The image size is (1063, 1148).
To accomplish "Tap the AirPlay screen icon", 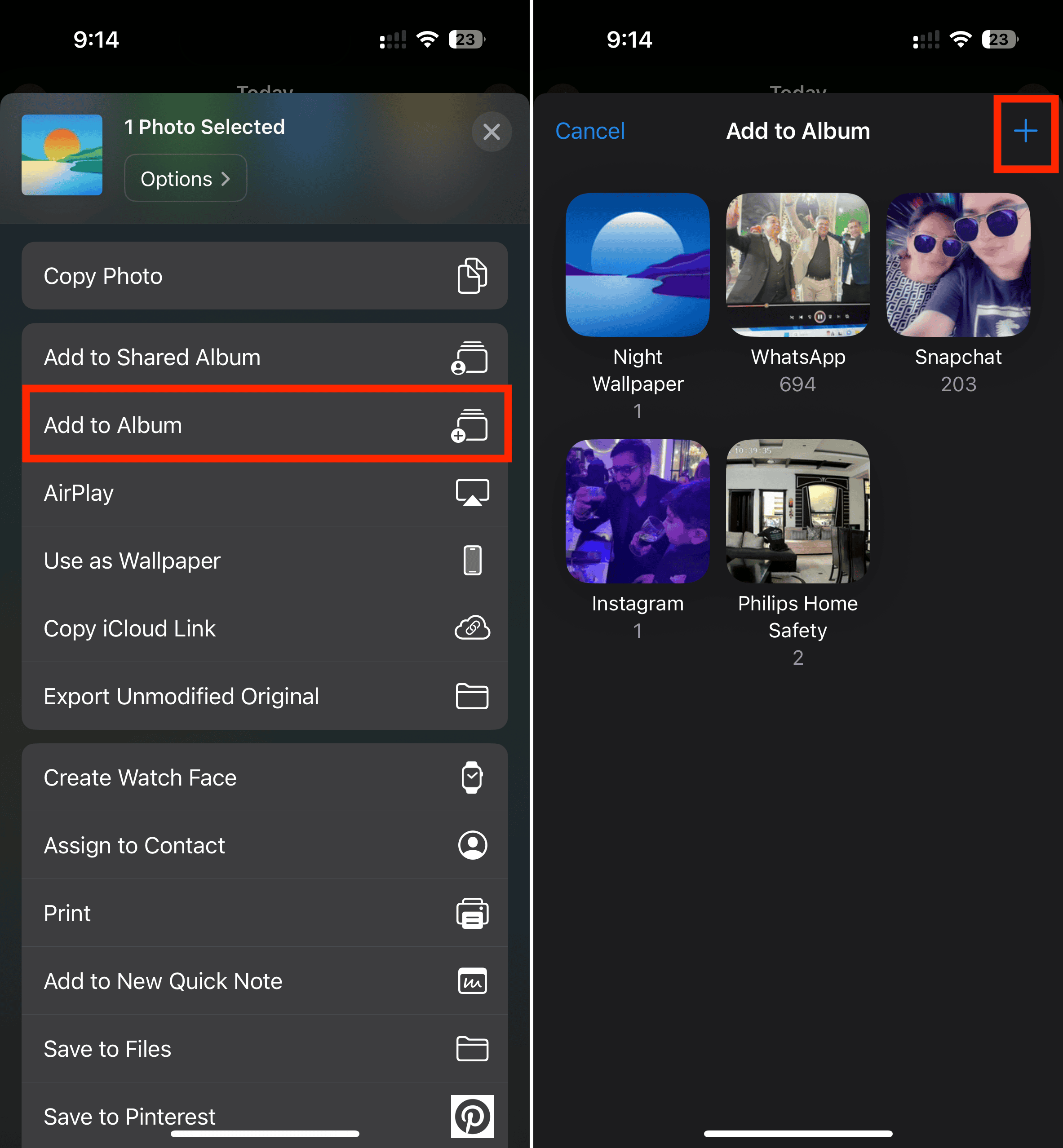I will 472,493.
